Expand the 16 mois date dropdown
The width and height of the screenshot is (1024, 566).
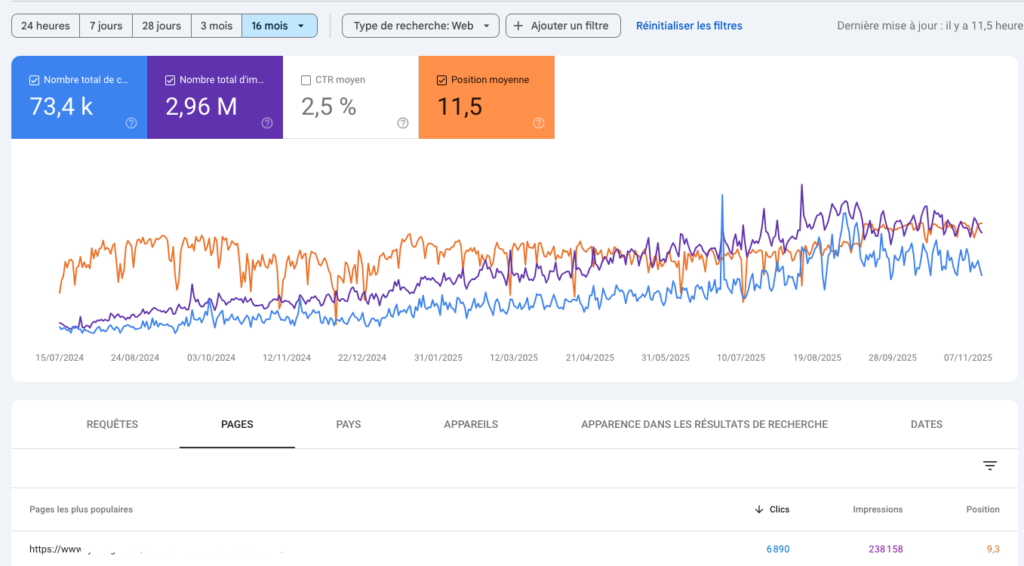tap(279, 26)
